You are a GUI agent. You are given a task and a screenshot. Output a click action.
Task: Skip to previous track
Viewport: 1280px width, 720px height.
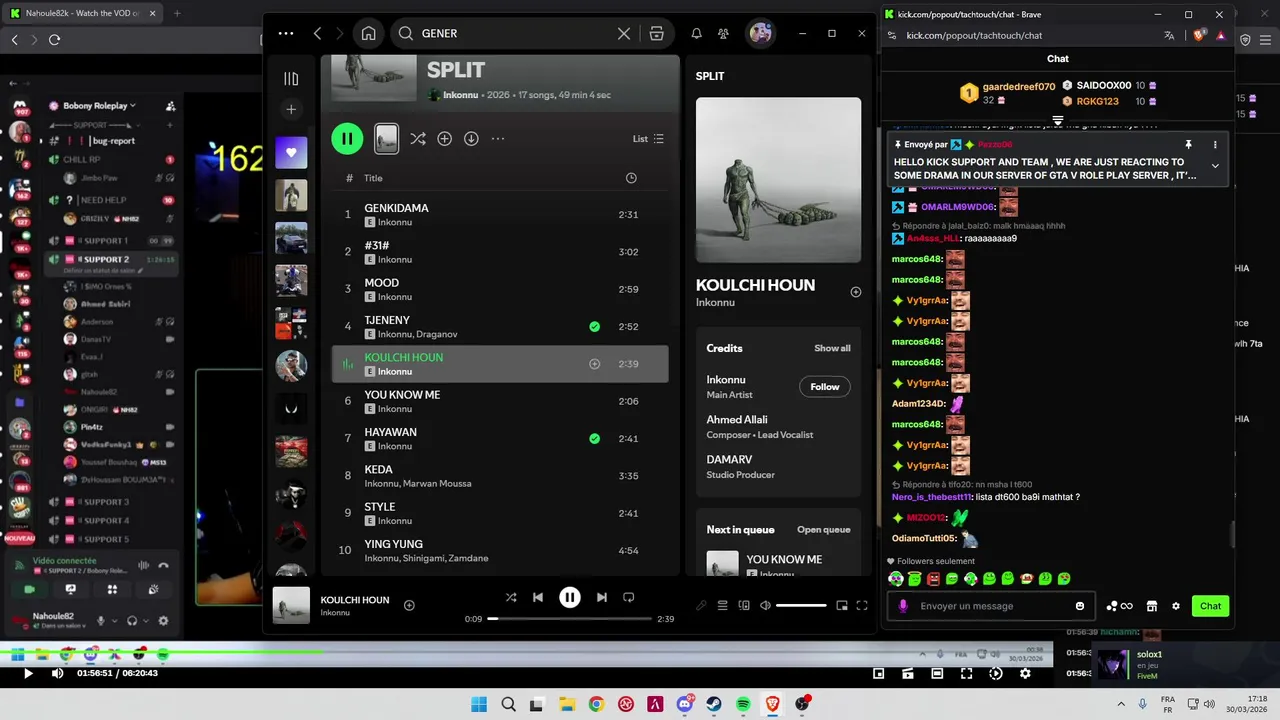pos(538,597)
